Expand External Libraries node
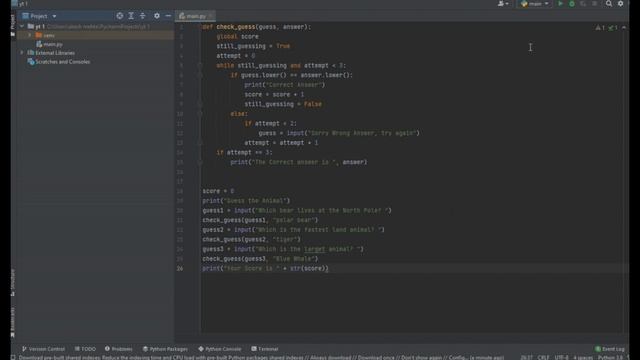This screenshot has height=360, width=640. click(x=22, y=53)
